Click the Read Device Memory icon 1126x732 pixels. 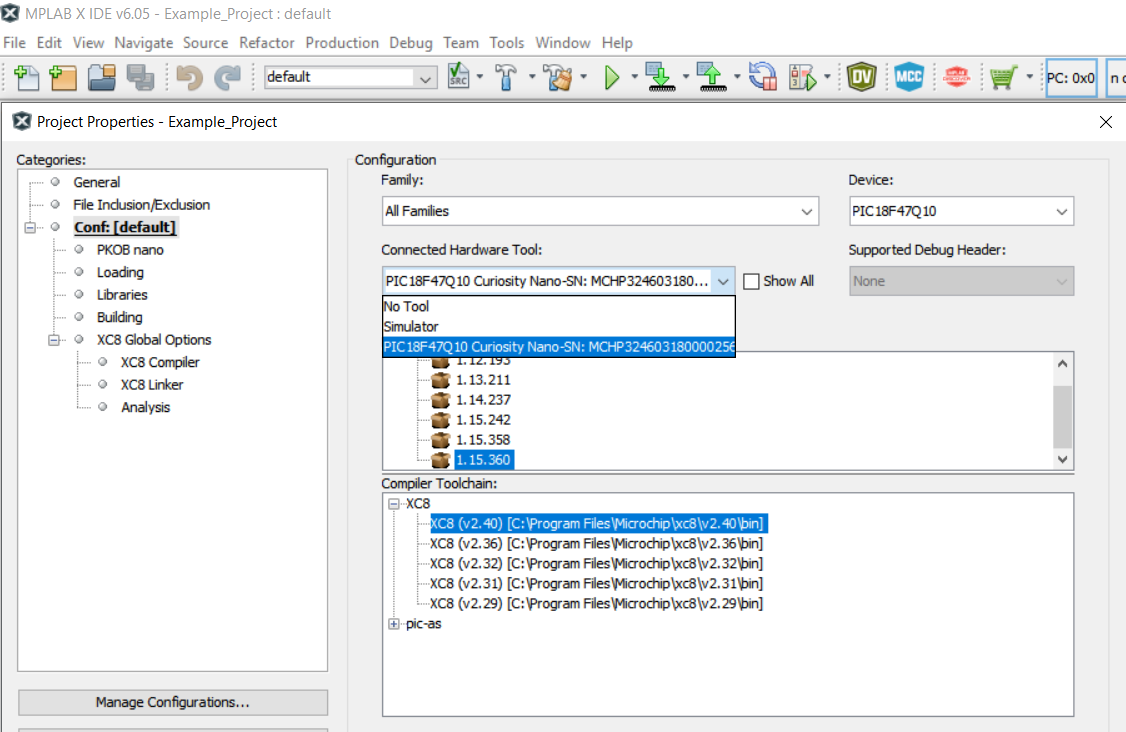point(712,77)
